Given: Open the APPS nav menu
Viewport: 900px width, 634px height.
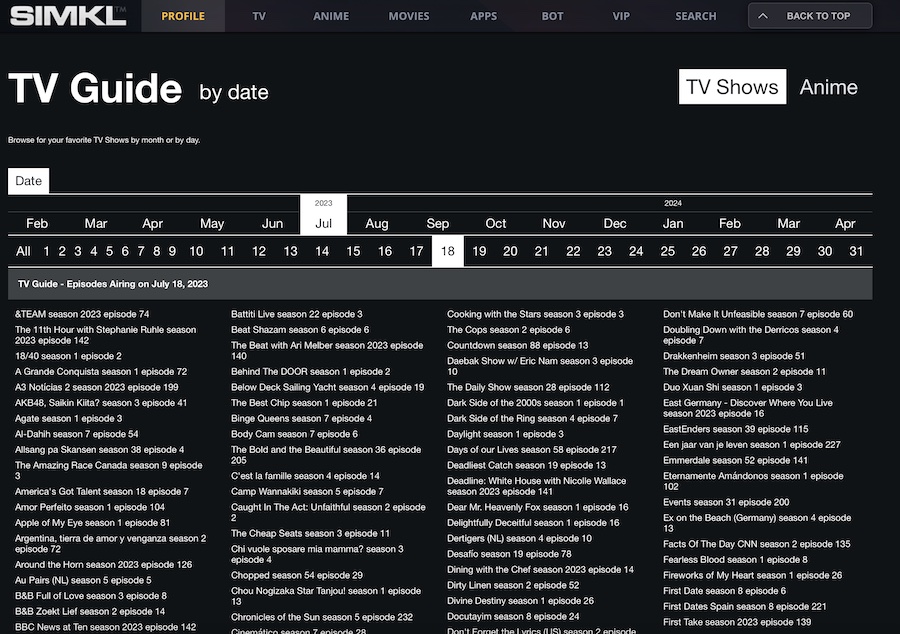Looking at the screenshot, I should pyautogui.click(x=483, y=16).
